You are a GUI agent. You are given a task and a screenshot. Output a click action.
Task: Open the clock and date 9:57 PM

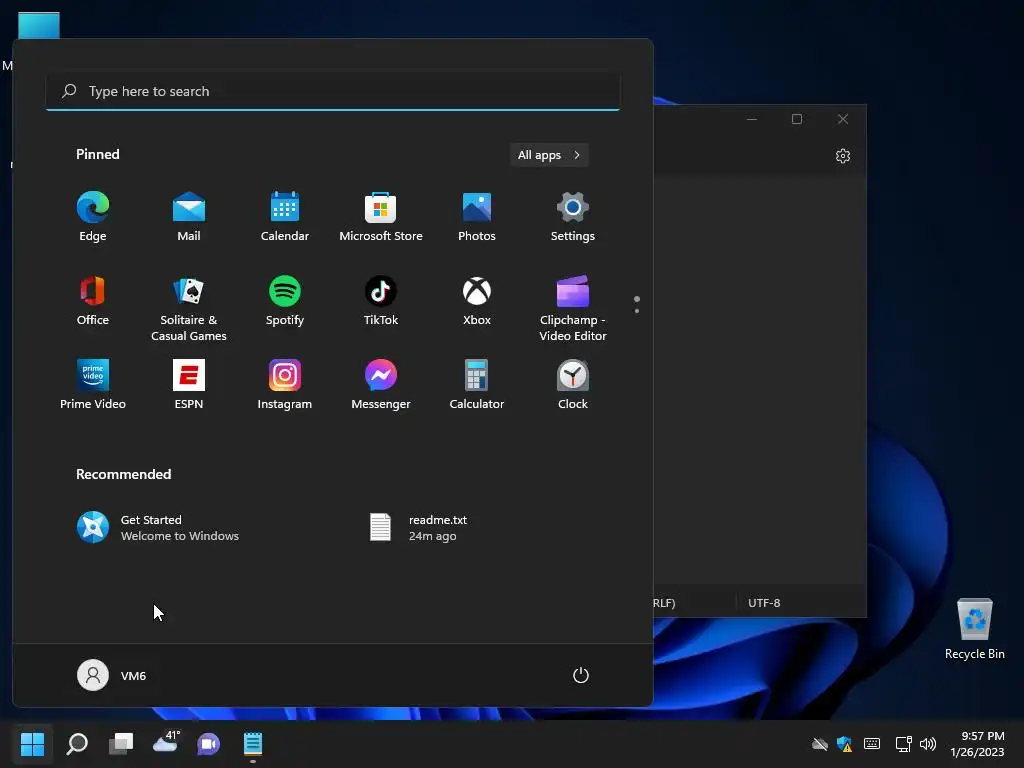[978, 744]
